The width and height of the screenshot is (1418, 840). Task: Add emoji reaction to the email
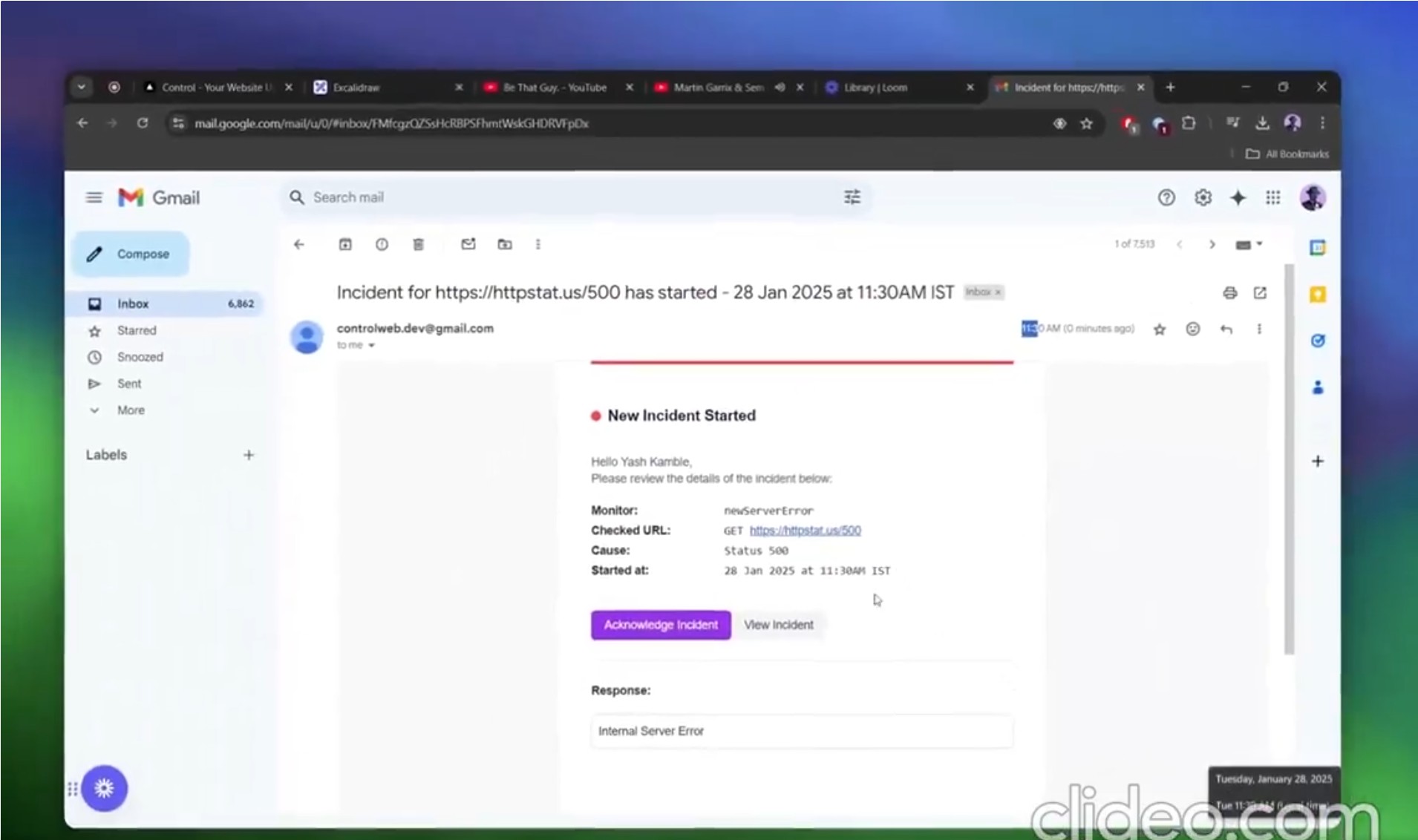pyautogui.click(x=1193, y=329)
